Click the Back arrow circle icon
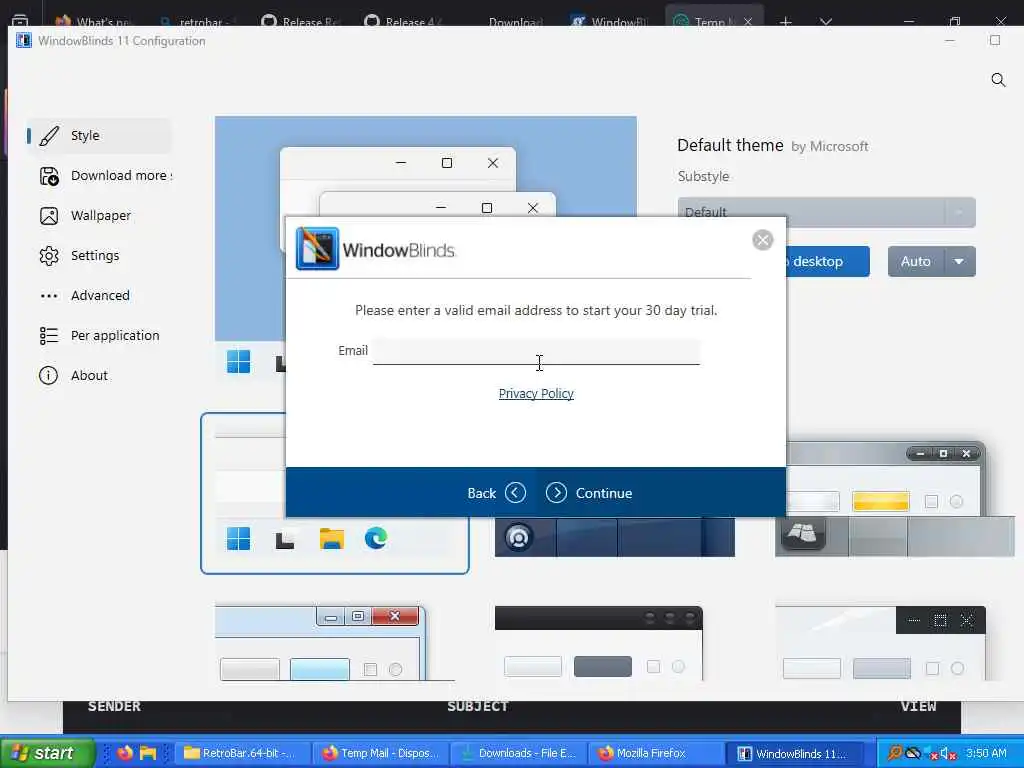Screen dimensions: 1024x768 (515, 492)
